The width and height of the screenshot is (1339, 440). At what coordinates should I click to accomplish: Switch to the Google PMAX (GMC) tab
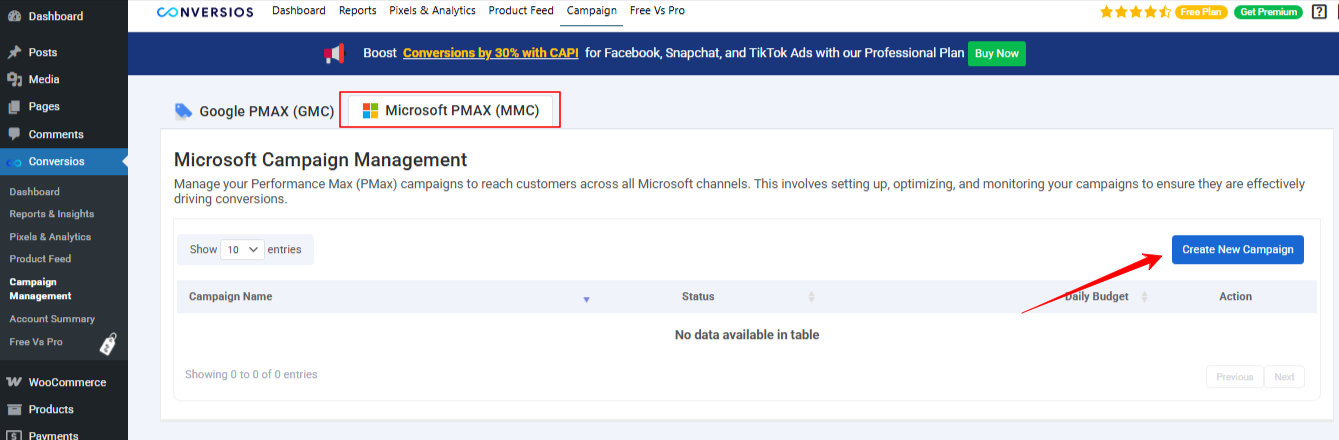tap(254, 111)
